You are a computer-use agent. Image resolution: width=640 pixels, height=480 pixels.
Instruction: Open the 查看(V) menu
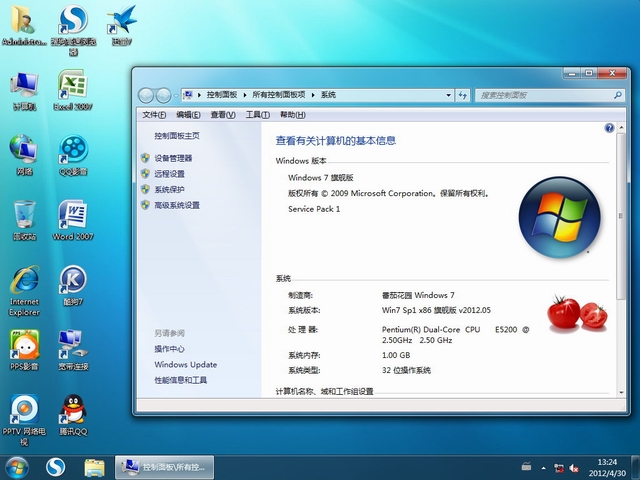tap(223, 115)
